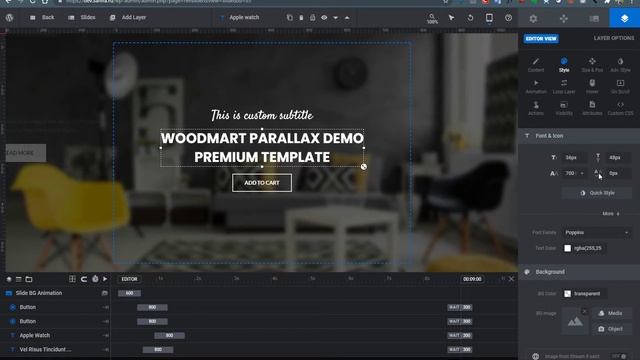This screenshot has height=360, width=640.
Task: Click the Quick Style button
Action: pyautogui.click(x=597, y=193)
